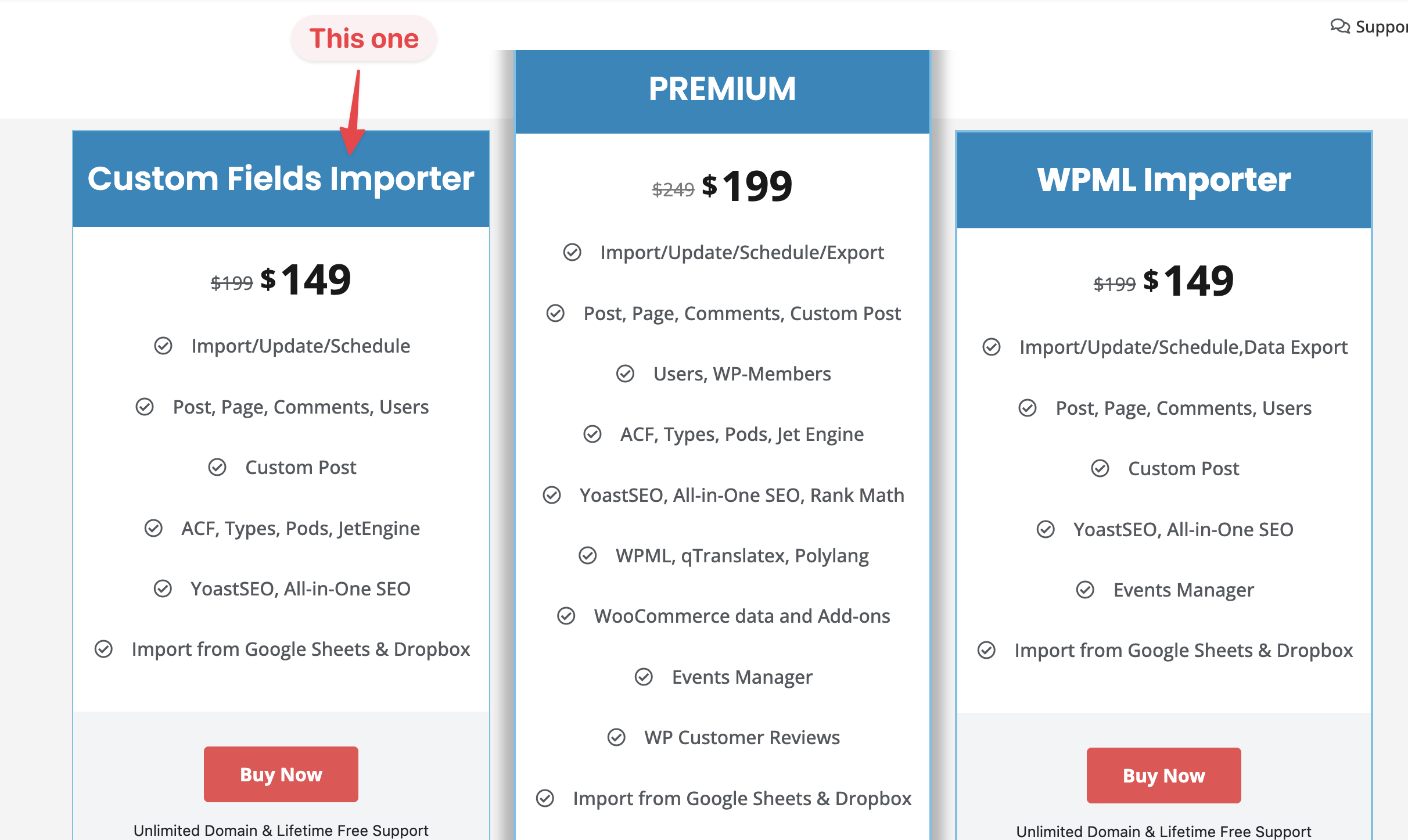Click Buy Now under Custom Fields Importer
Viewport: 1408px width, 840px height.
(281, 774)
